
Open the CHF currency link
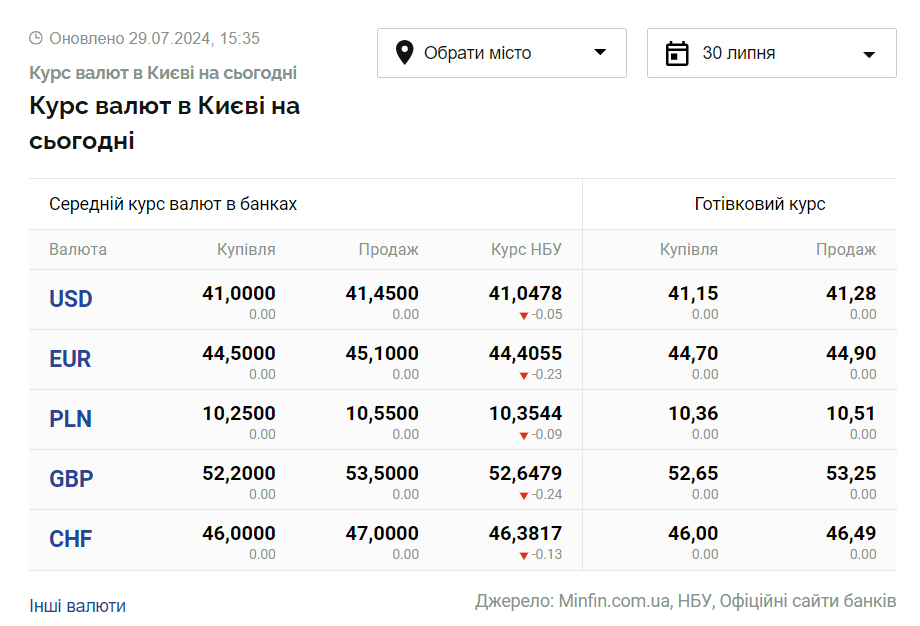pos(70,539)
